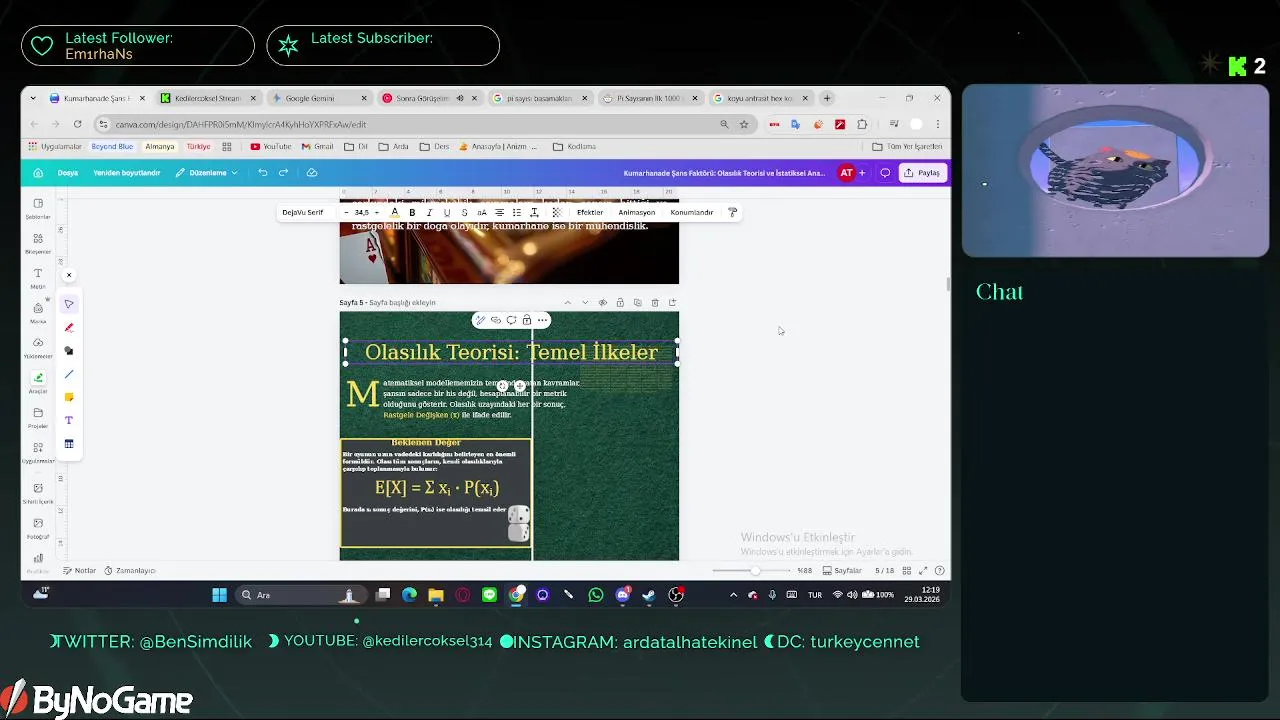Screen dimensions: 1280x720
Task: Open the YouTube bookmark
Action: coord(271,146)
